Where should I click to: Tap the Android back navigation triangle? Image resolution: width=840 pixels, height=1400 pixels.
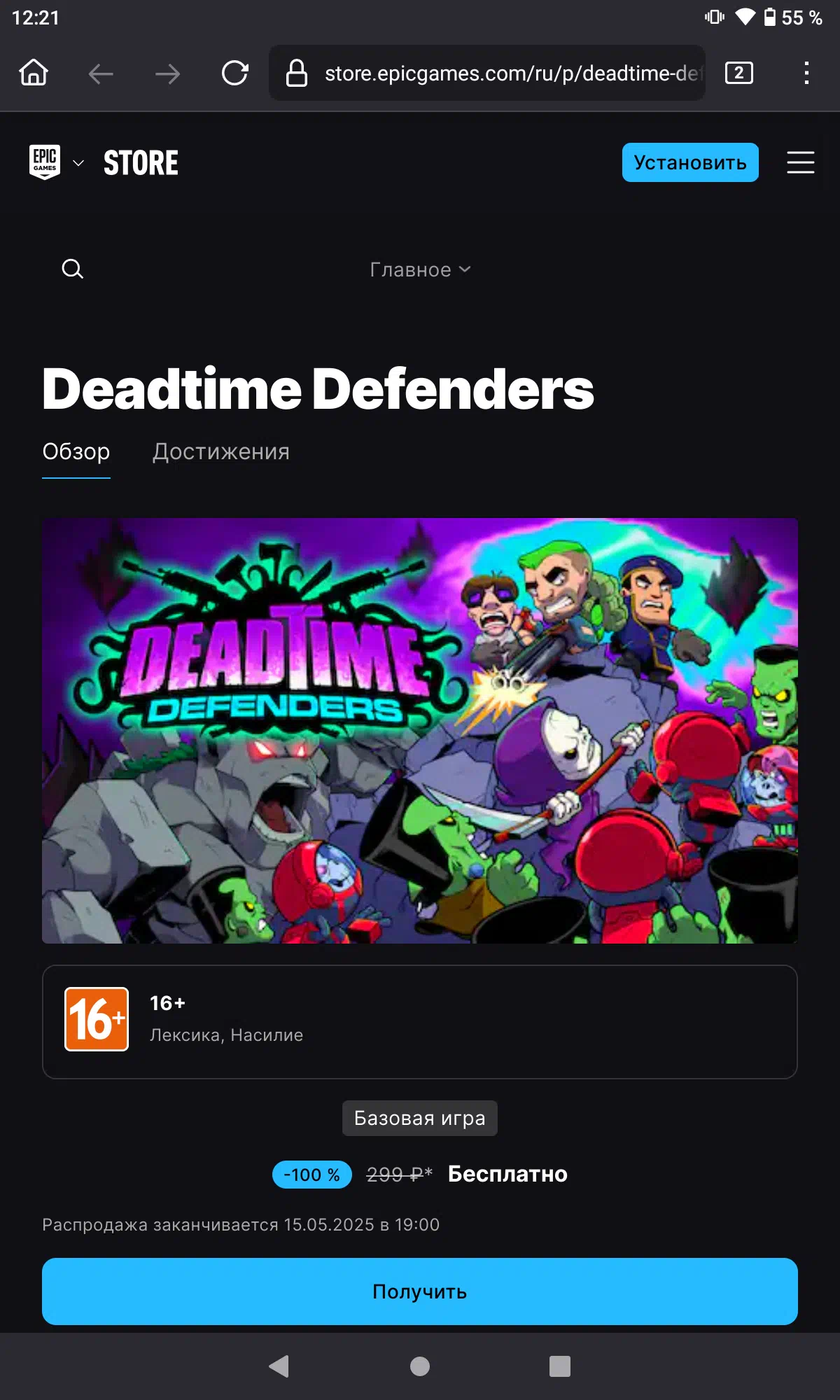(279, 1366)
